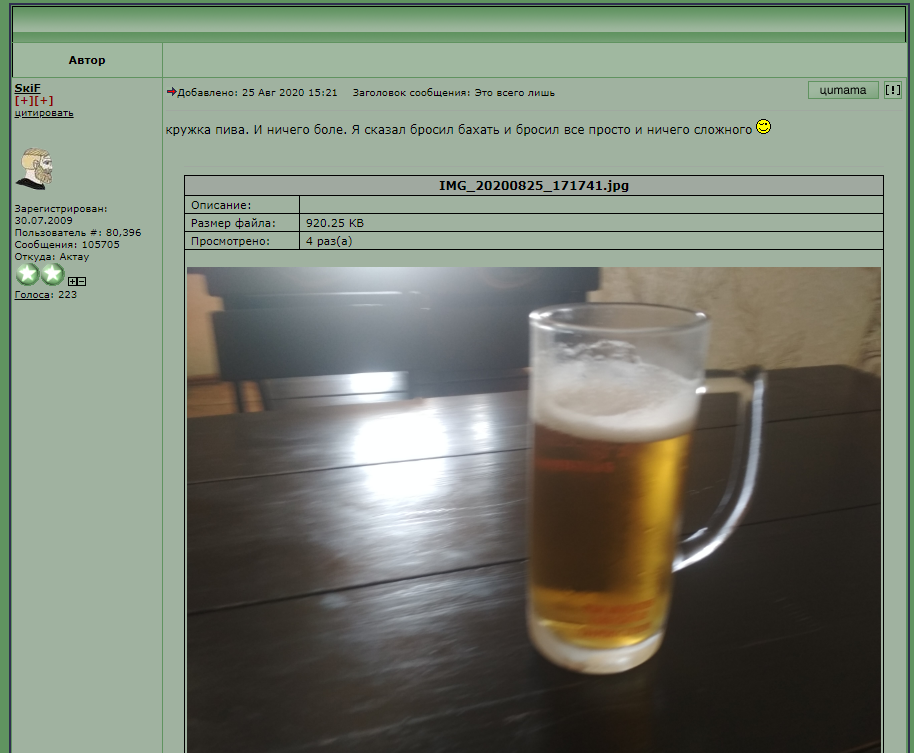
Task: Select the post text 'кружка пива. И ничего боле'
Action: tap(256, 129)
